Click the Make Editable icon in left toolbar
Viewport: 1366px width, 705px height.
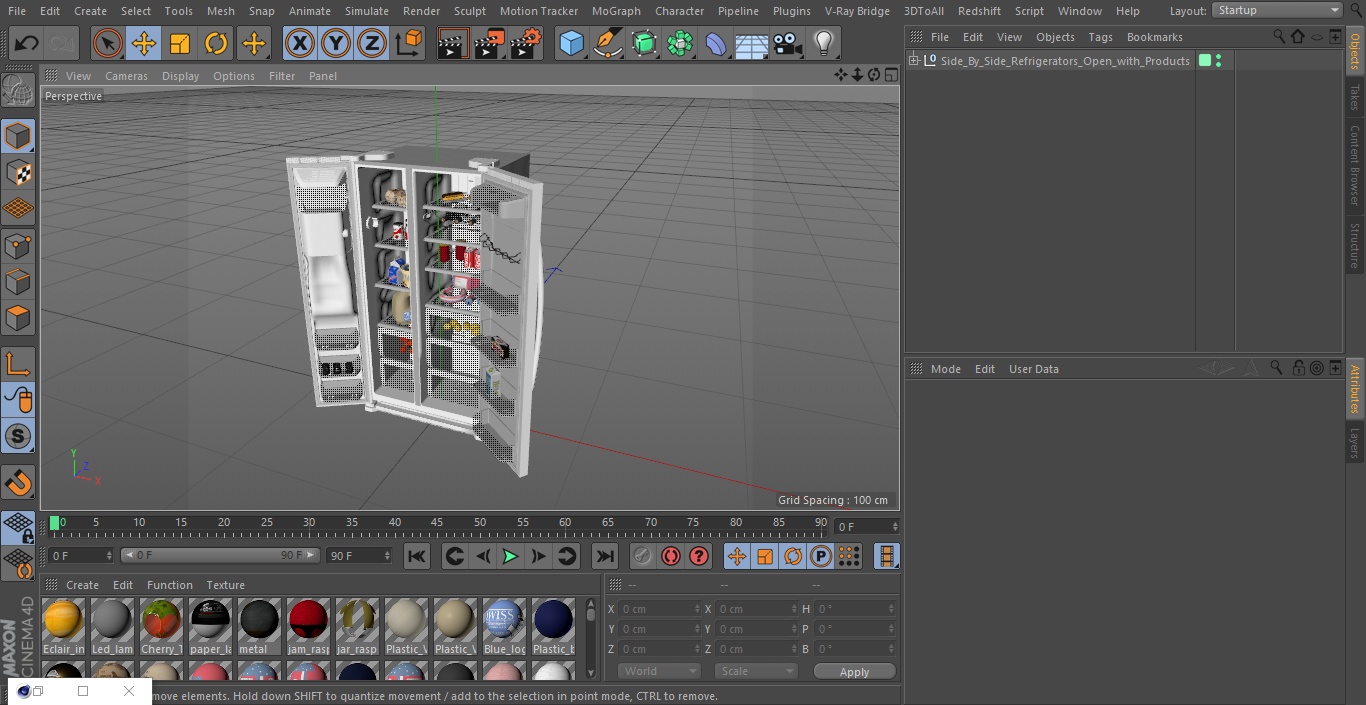tap(18, 91)
